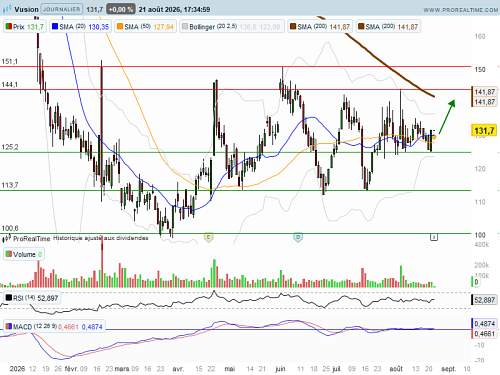Open the WWW.PROREALTIME.COM link
This screenshot has width=500, height=375.
coord(461,10)
